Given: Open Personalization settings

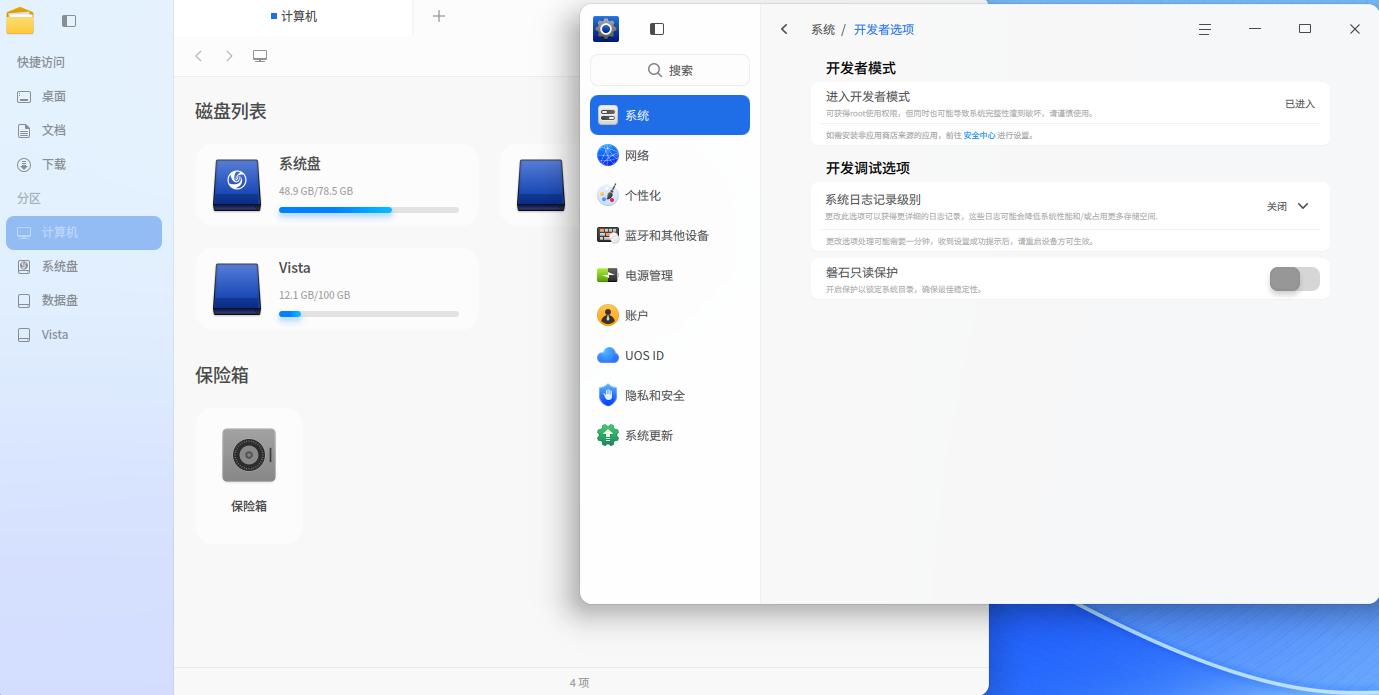Looking at the screenshot, I should pos(669,195).
